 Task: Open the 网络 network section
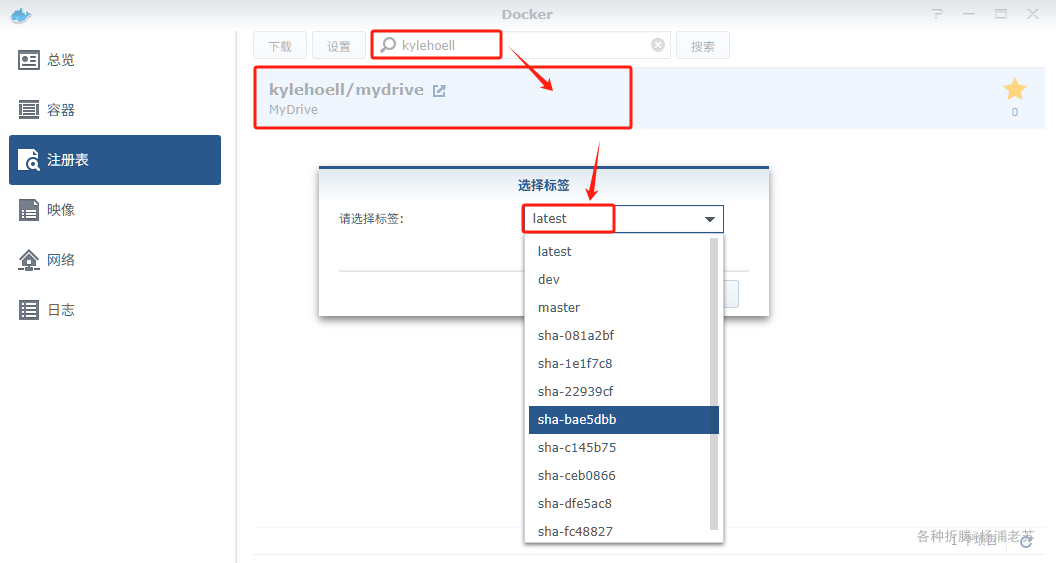coord(114,259)
